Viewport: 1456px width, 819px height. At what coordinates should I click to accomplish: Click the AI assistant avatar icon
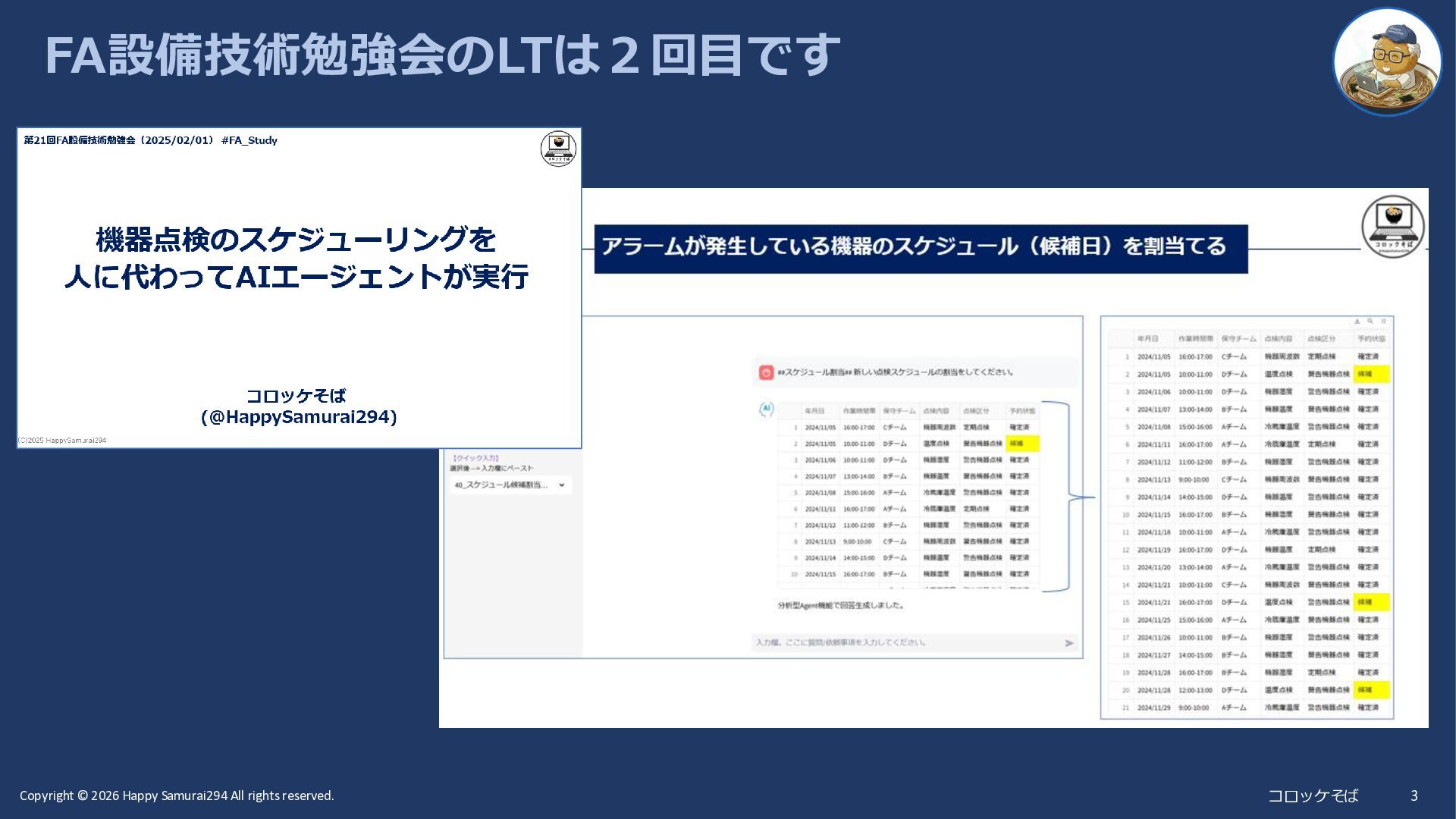click(x=766, y=409)
